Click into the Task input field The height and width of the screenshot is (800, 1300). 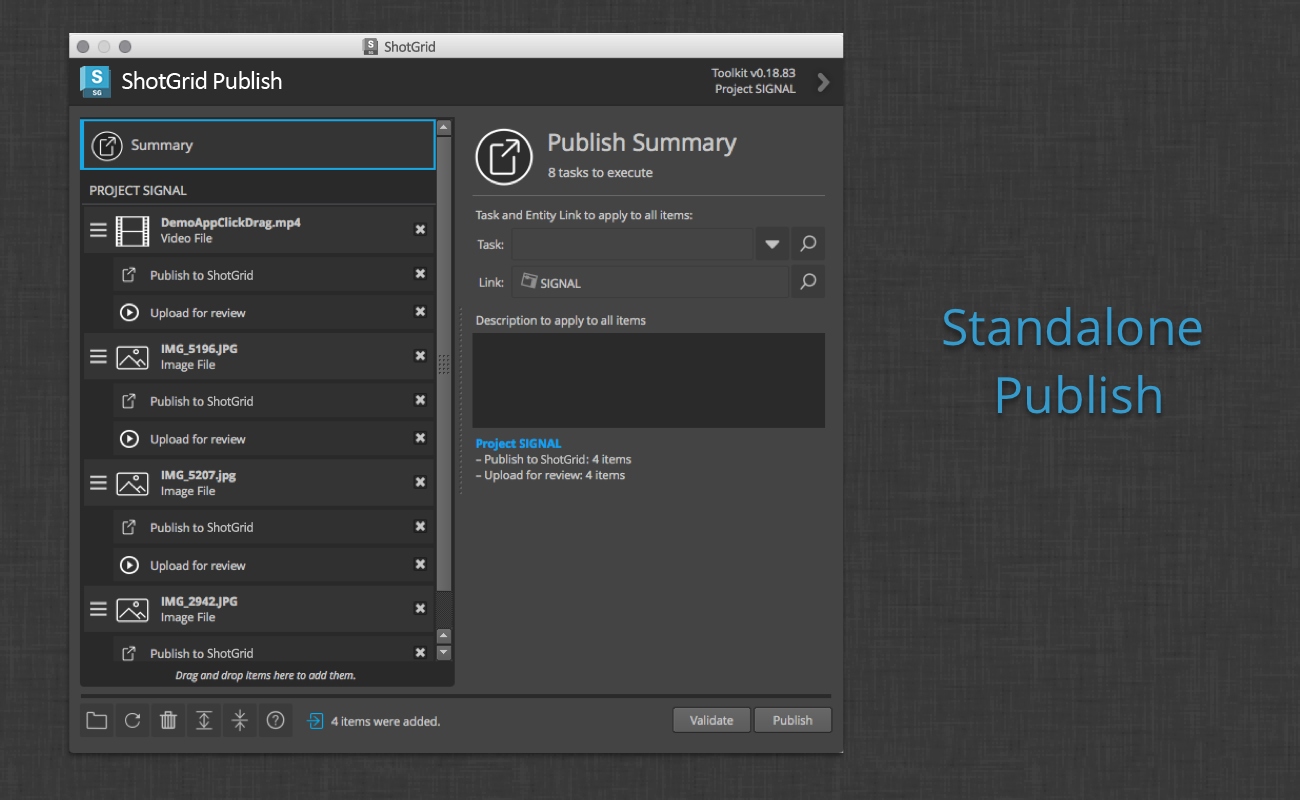632,244
